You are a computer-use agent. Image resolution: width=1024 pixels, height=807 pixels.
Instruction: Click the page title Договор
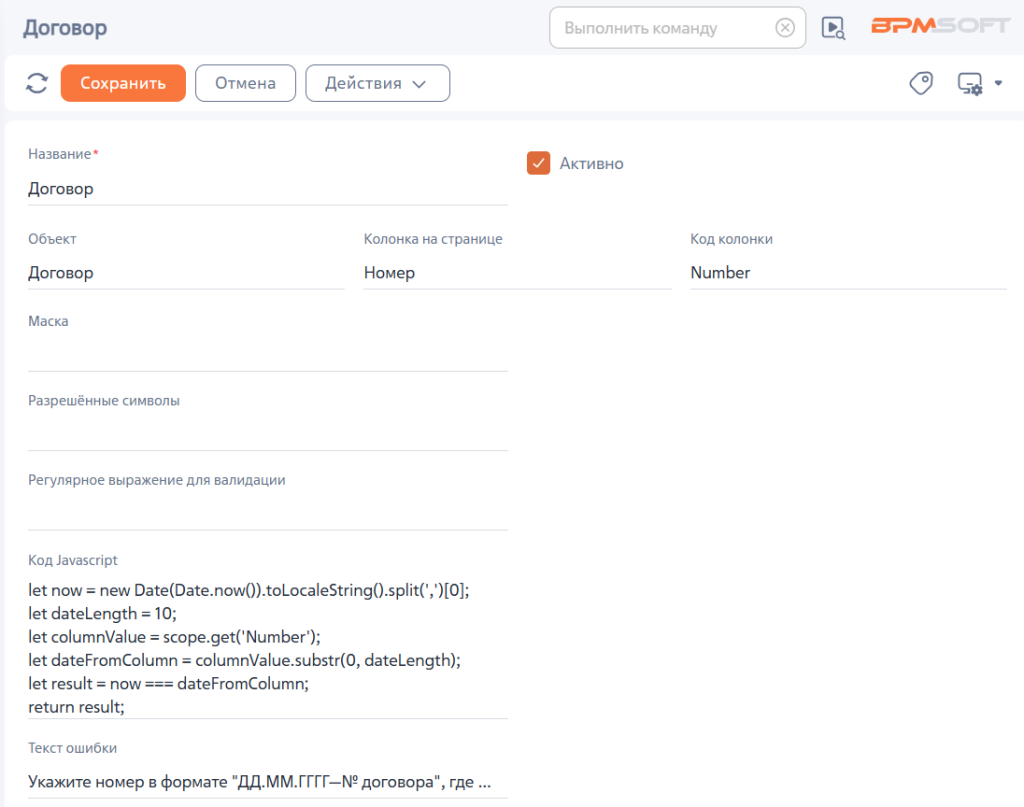point(65,28)
